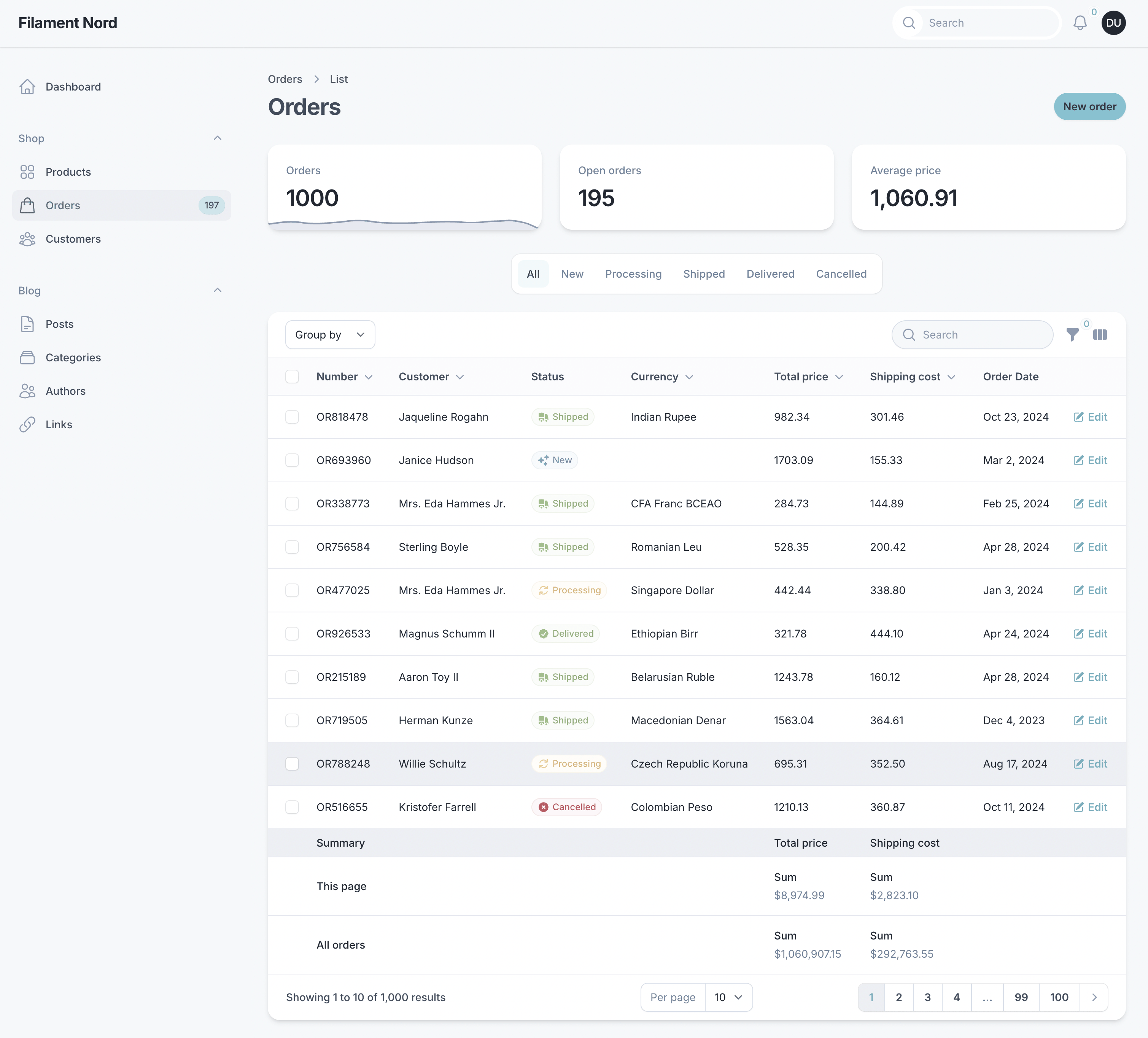Screen dimensions: 1148x1038
Task: Click the Dashboard home icon
Action: [x=27, y=87]
